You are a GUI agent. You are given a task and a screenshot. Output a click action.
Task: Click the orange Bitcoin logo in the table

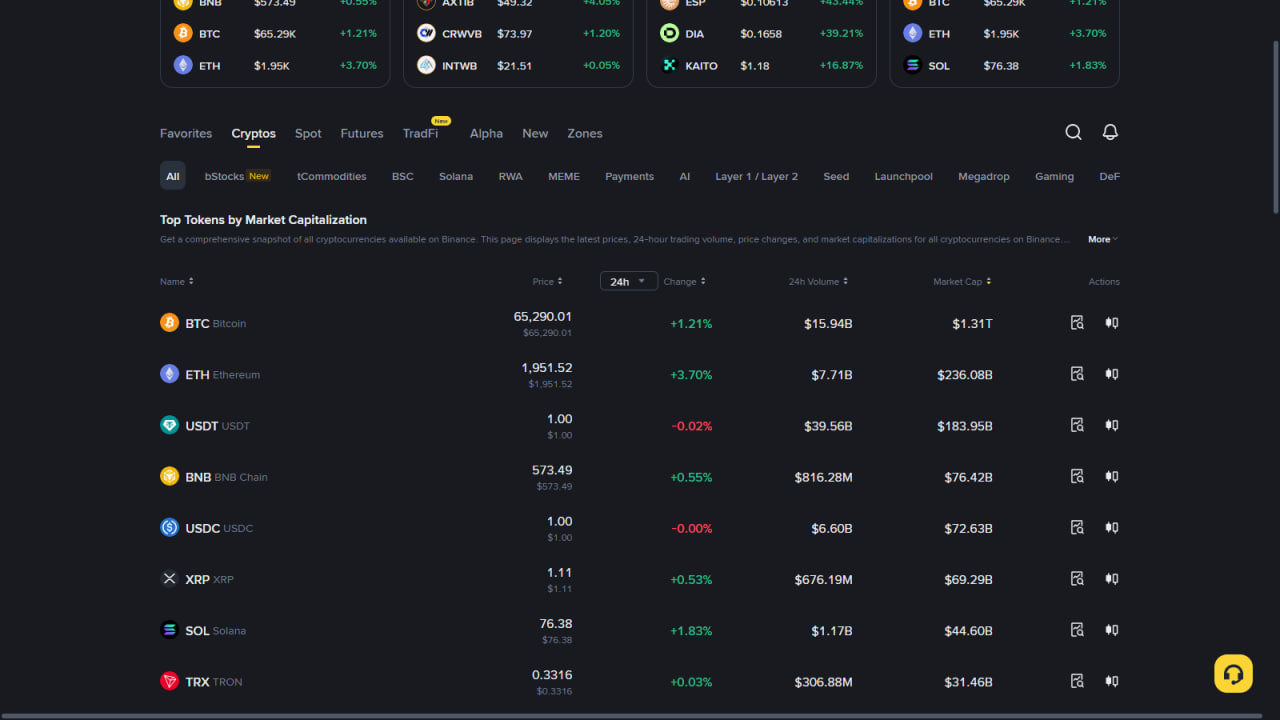(169, 323)
